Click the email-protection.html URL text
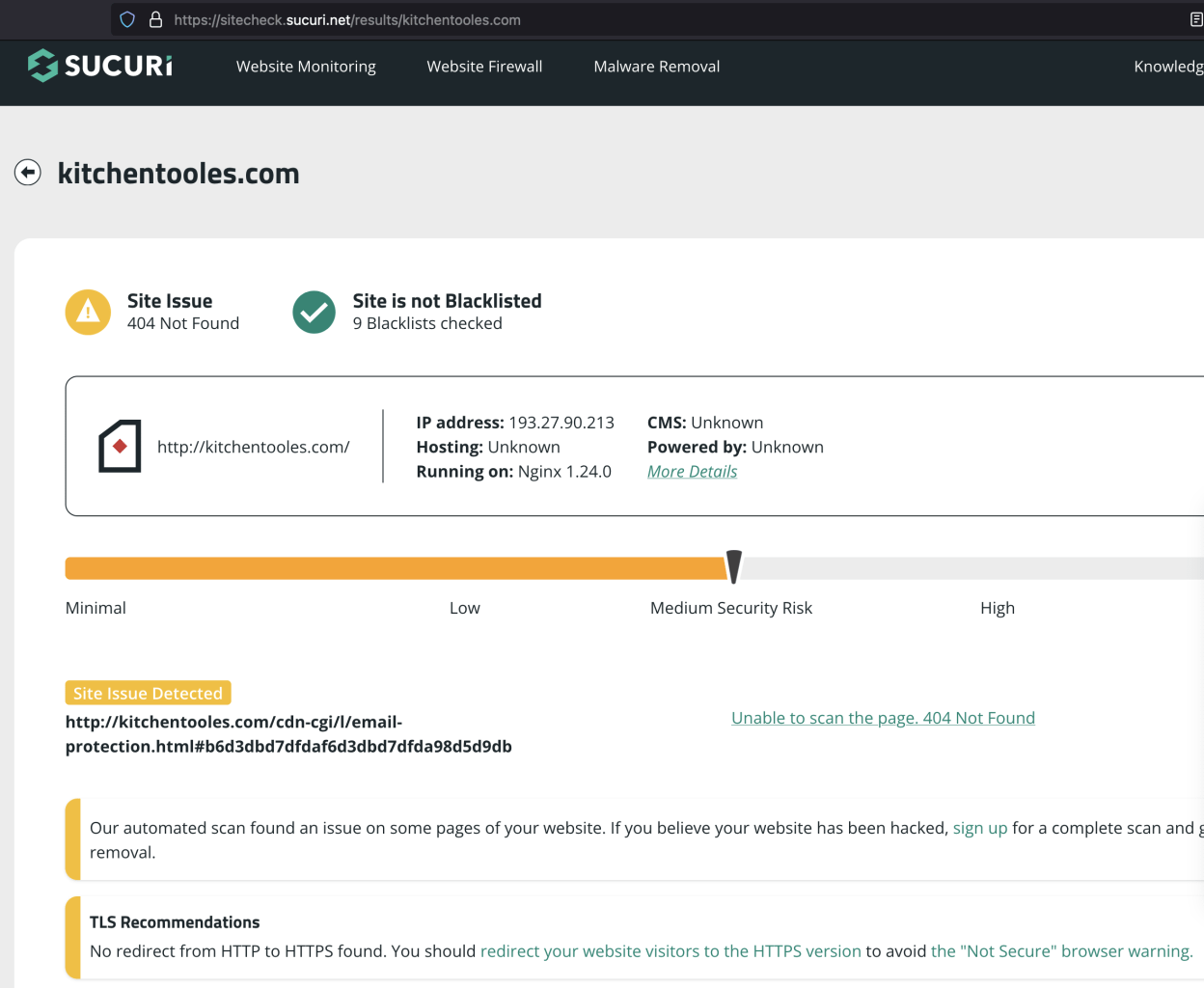 [x=288, y=734]
